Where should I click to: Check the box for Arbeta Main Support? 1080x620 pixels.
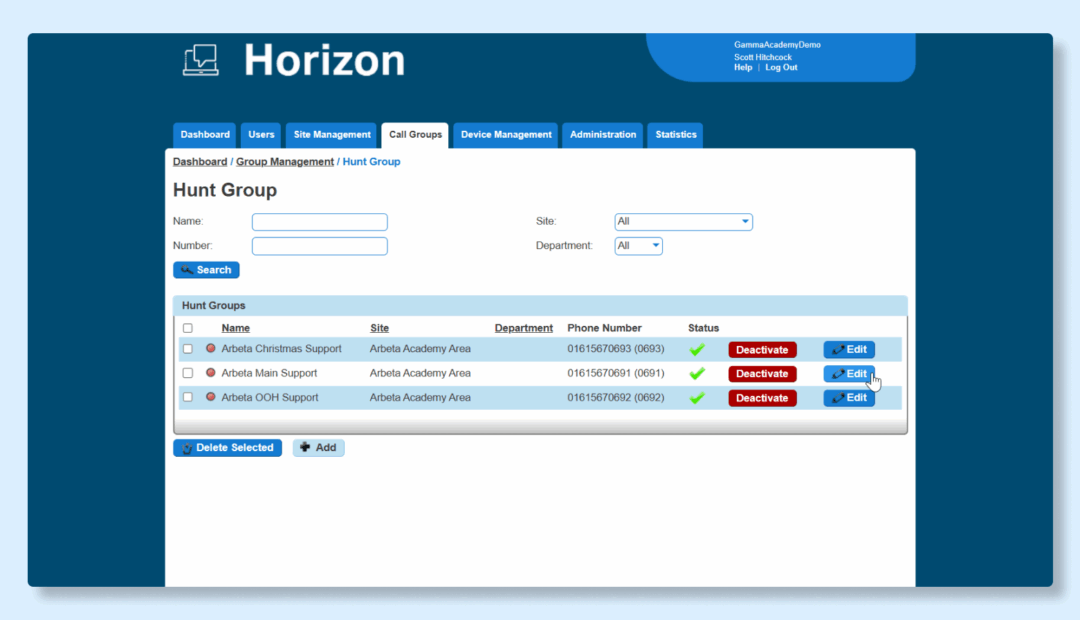click(187, 373)
